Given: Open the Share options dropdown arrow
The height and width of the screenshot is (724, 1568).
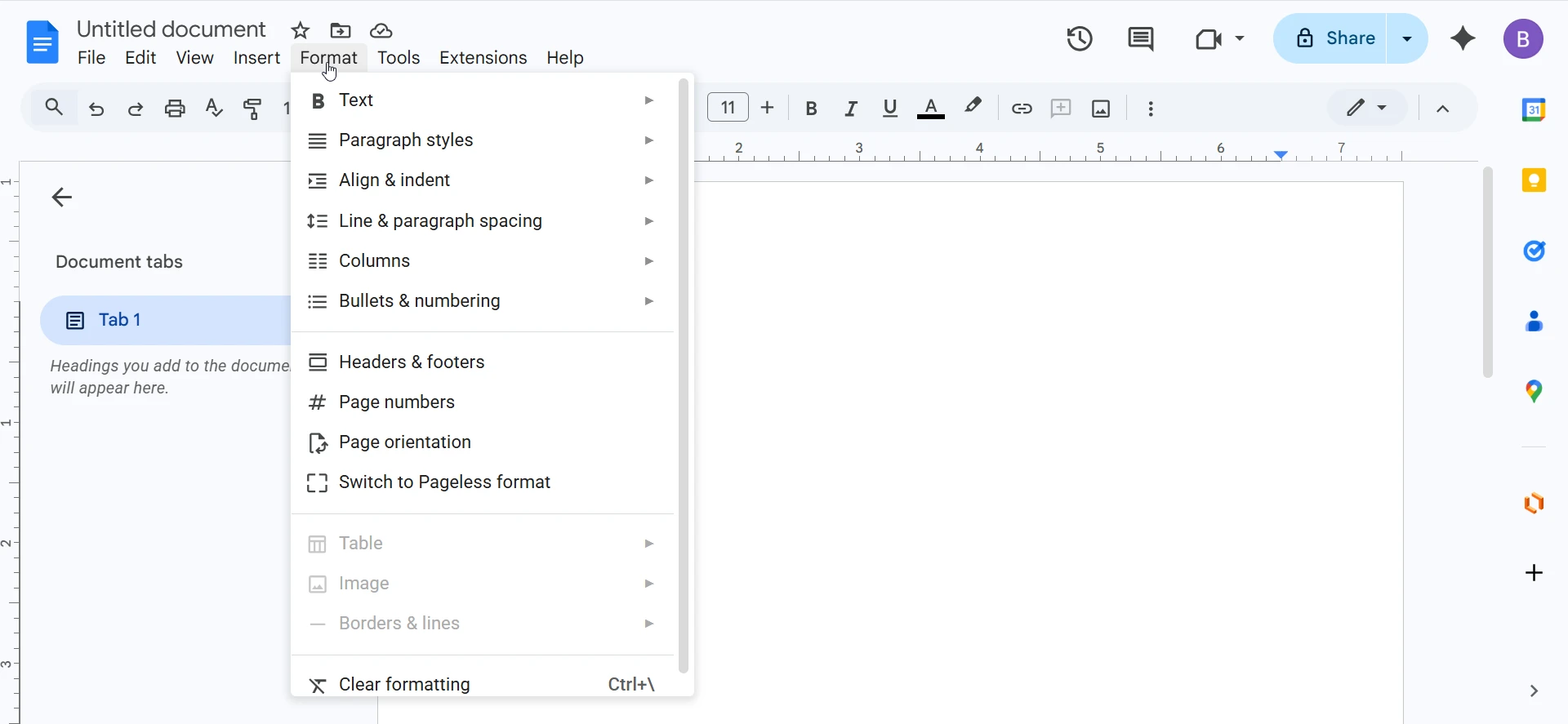Looking at the screenshot, I should [1407, 38].
